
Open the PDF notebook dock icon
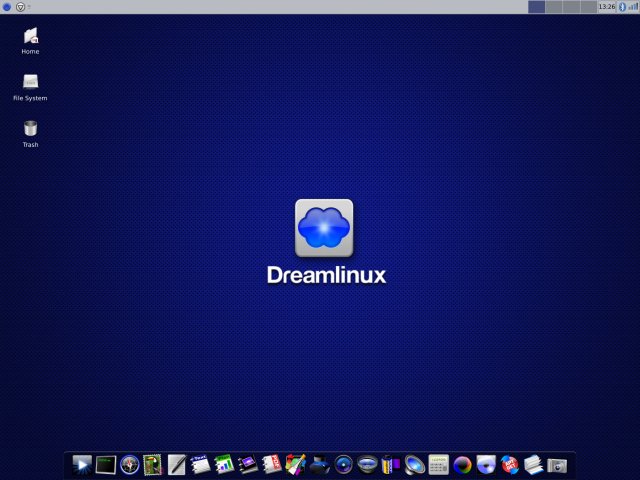[x=272, y=465]
